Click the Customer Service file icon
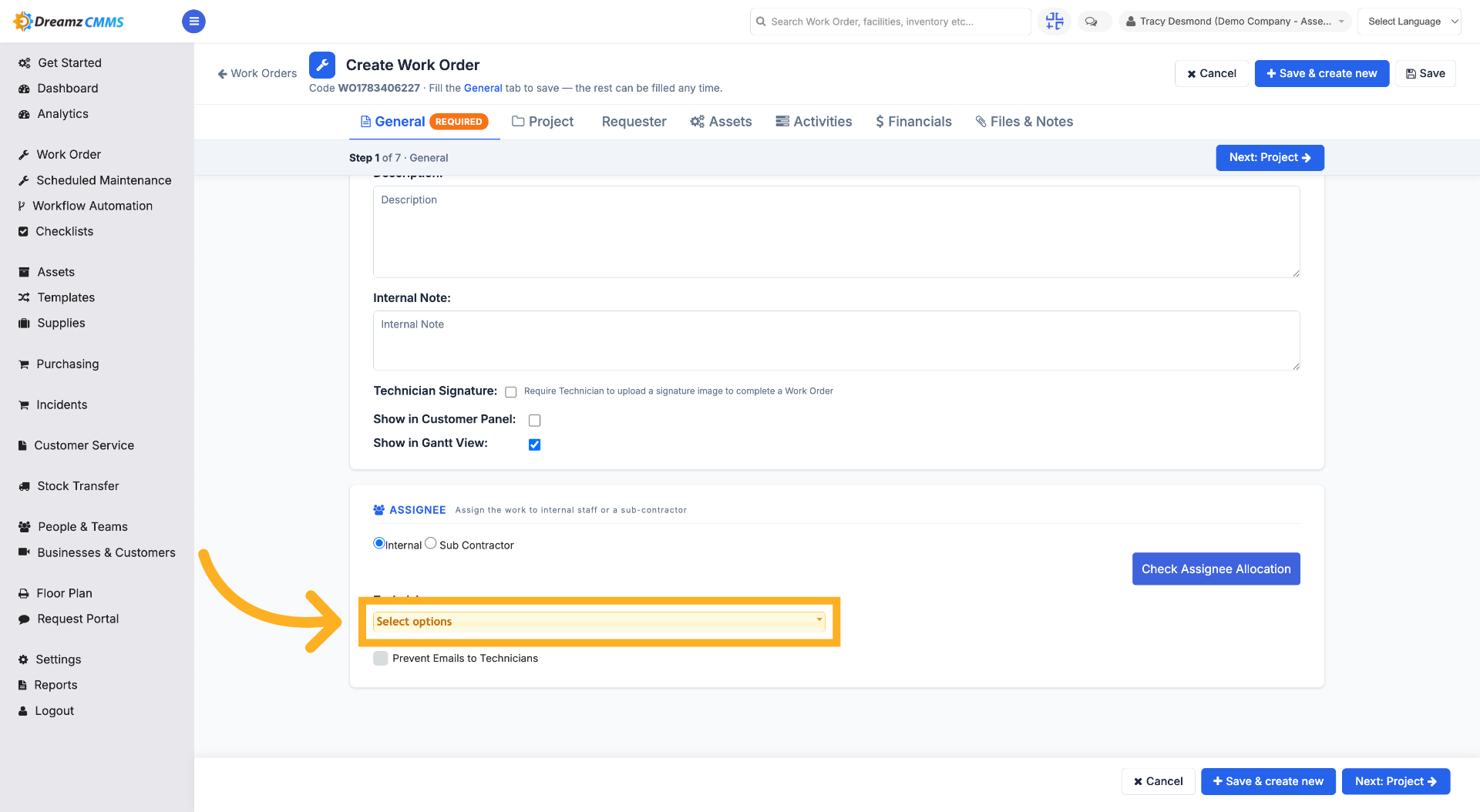Image resolution: width=1480 pixels, height=812 pixels. 23,445
